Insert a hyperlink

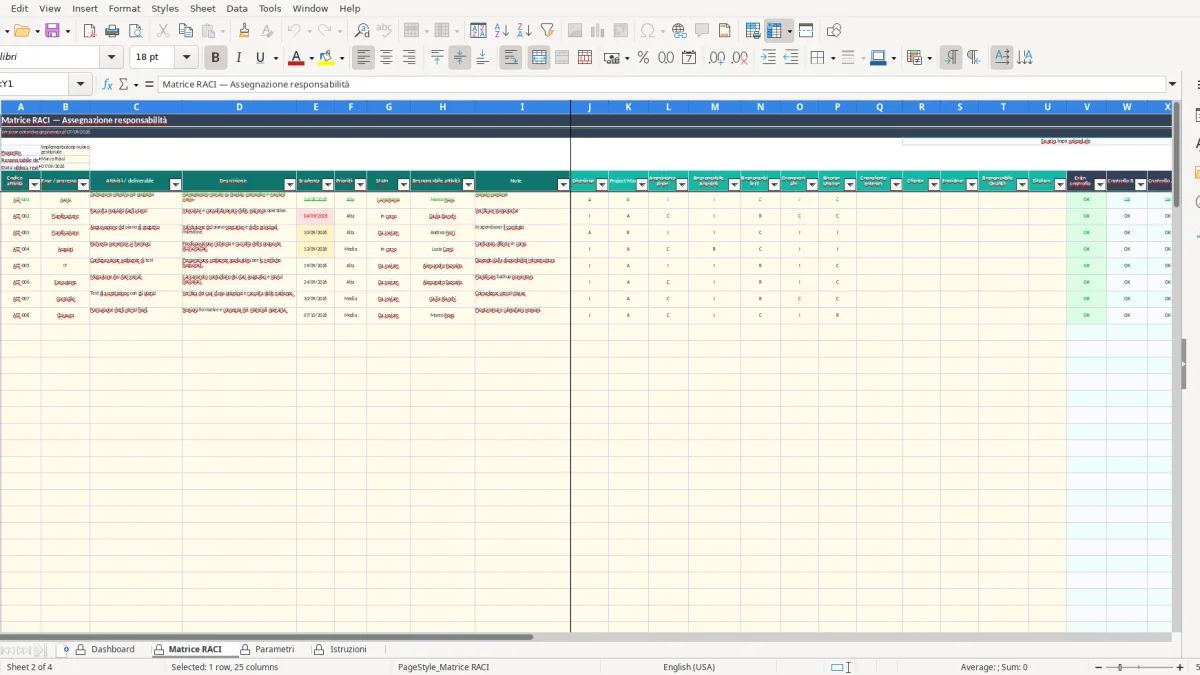[679, 31]
